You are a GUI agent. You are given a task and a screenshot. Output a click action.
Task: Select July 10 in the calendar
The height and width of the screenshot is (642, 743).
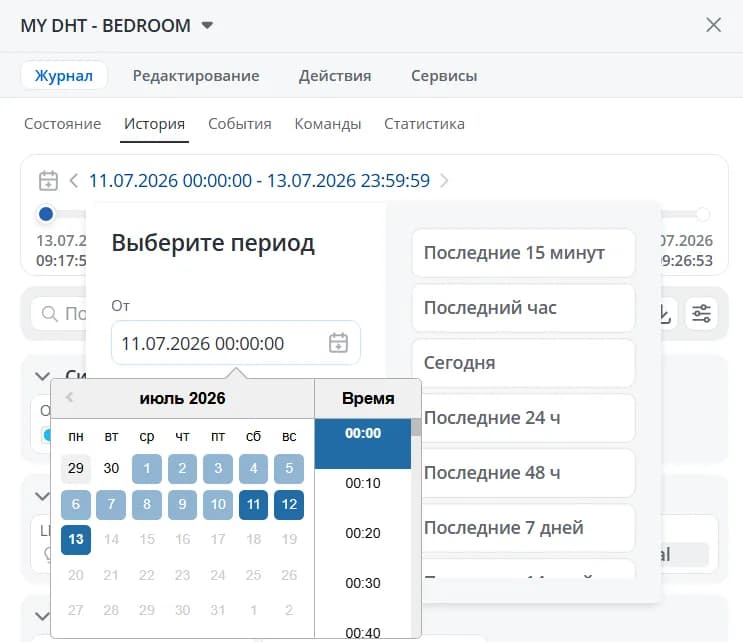[218, 504]
